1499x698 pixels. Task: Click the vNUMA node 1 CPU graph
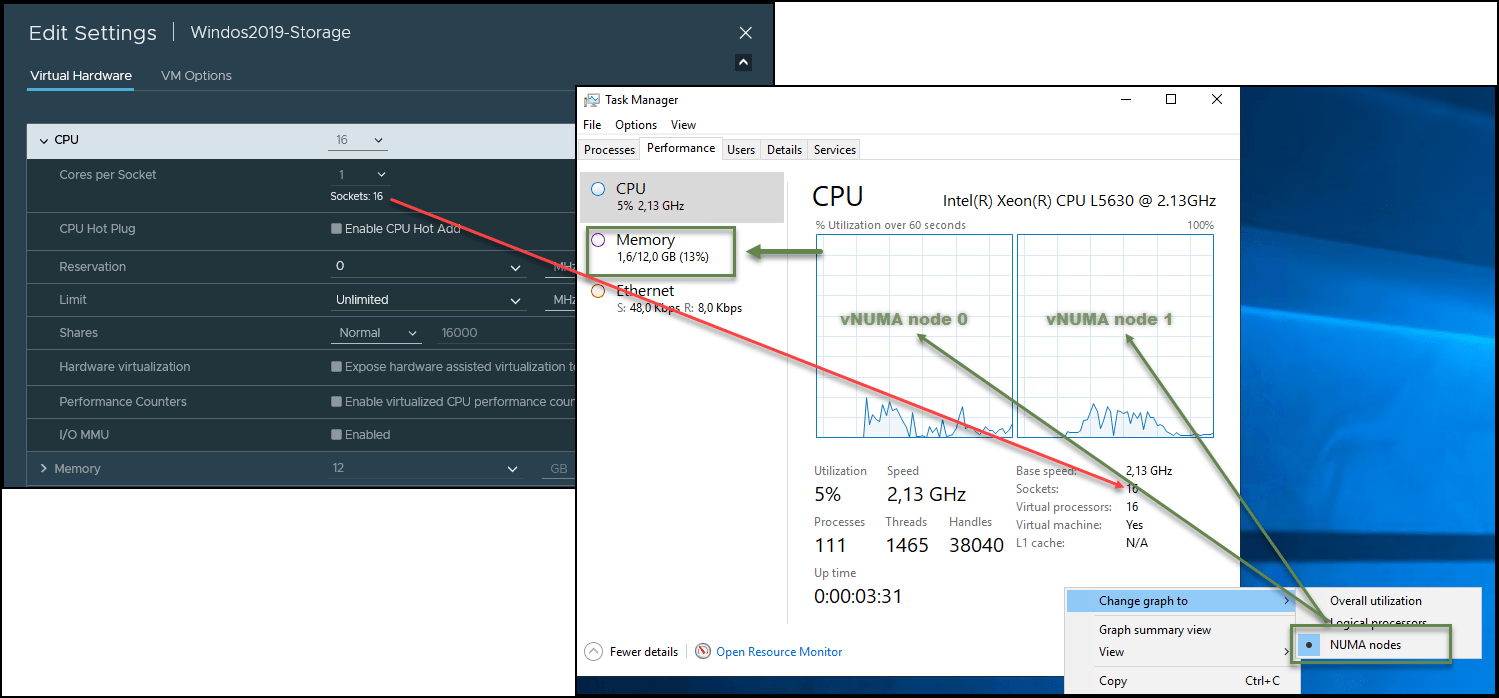point(1115,336)
